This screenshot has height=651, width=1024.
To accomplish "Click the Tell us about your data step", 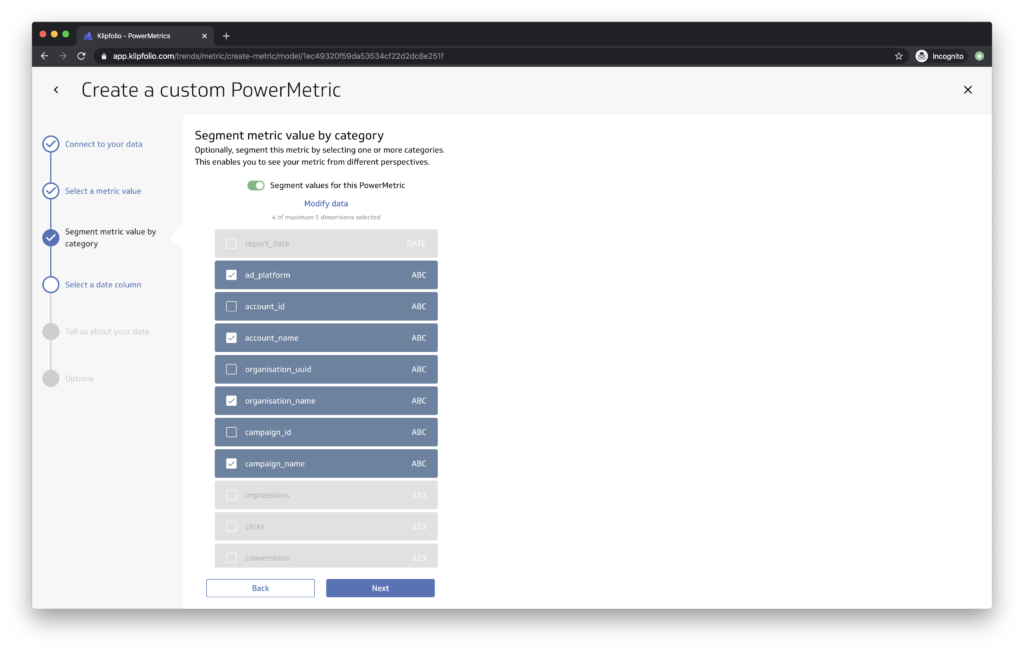I will pos(106,332).
